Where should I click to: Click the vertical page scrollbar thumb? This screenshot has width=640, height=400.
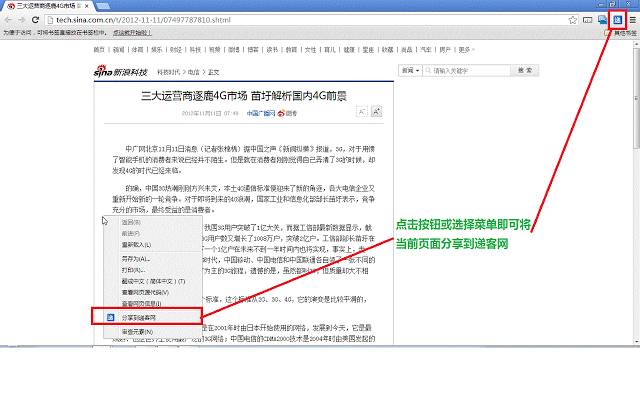pos(636,98)
